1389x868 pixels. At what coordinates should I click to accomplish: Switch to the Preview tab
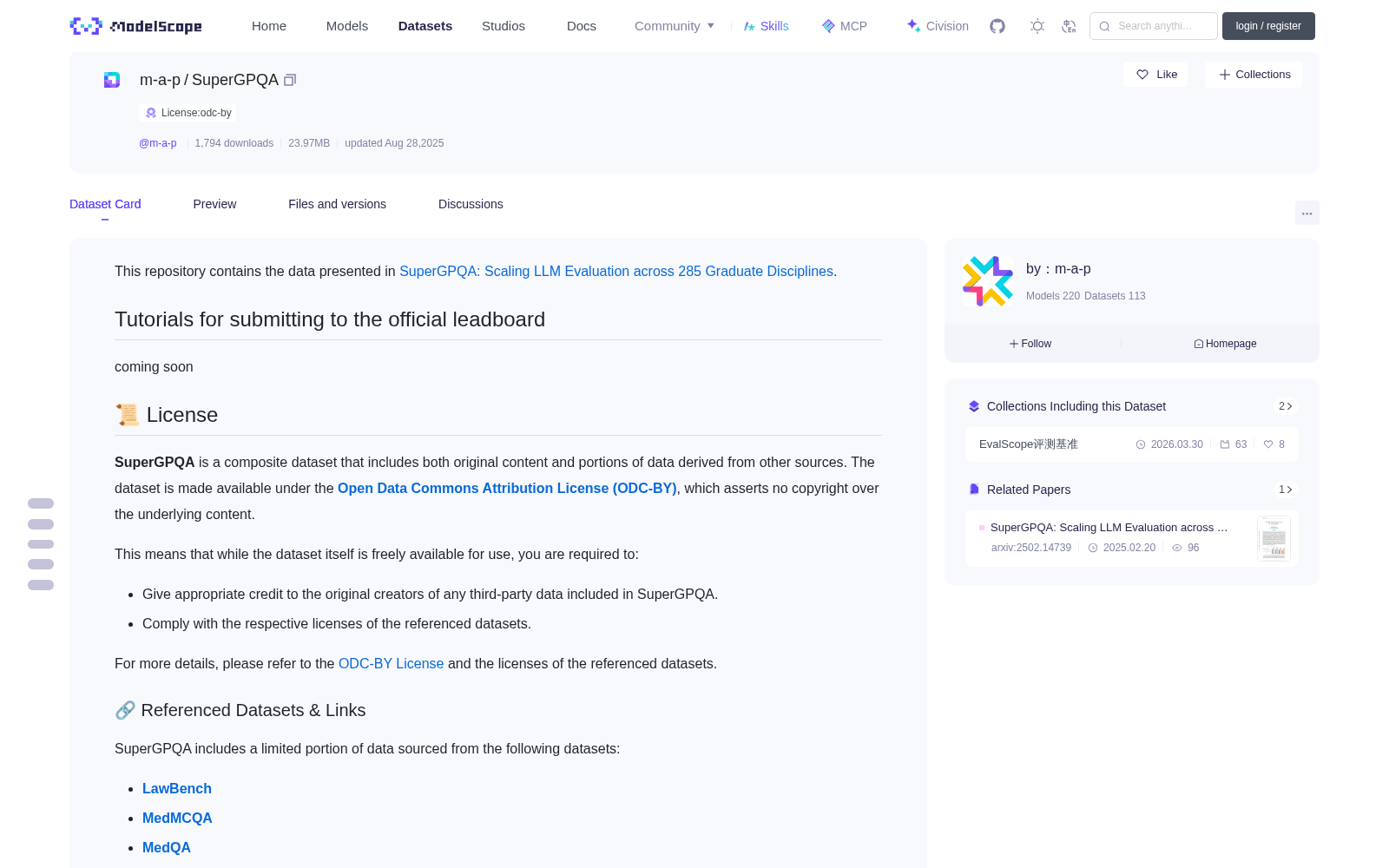tap(214, 204)
